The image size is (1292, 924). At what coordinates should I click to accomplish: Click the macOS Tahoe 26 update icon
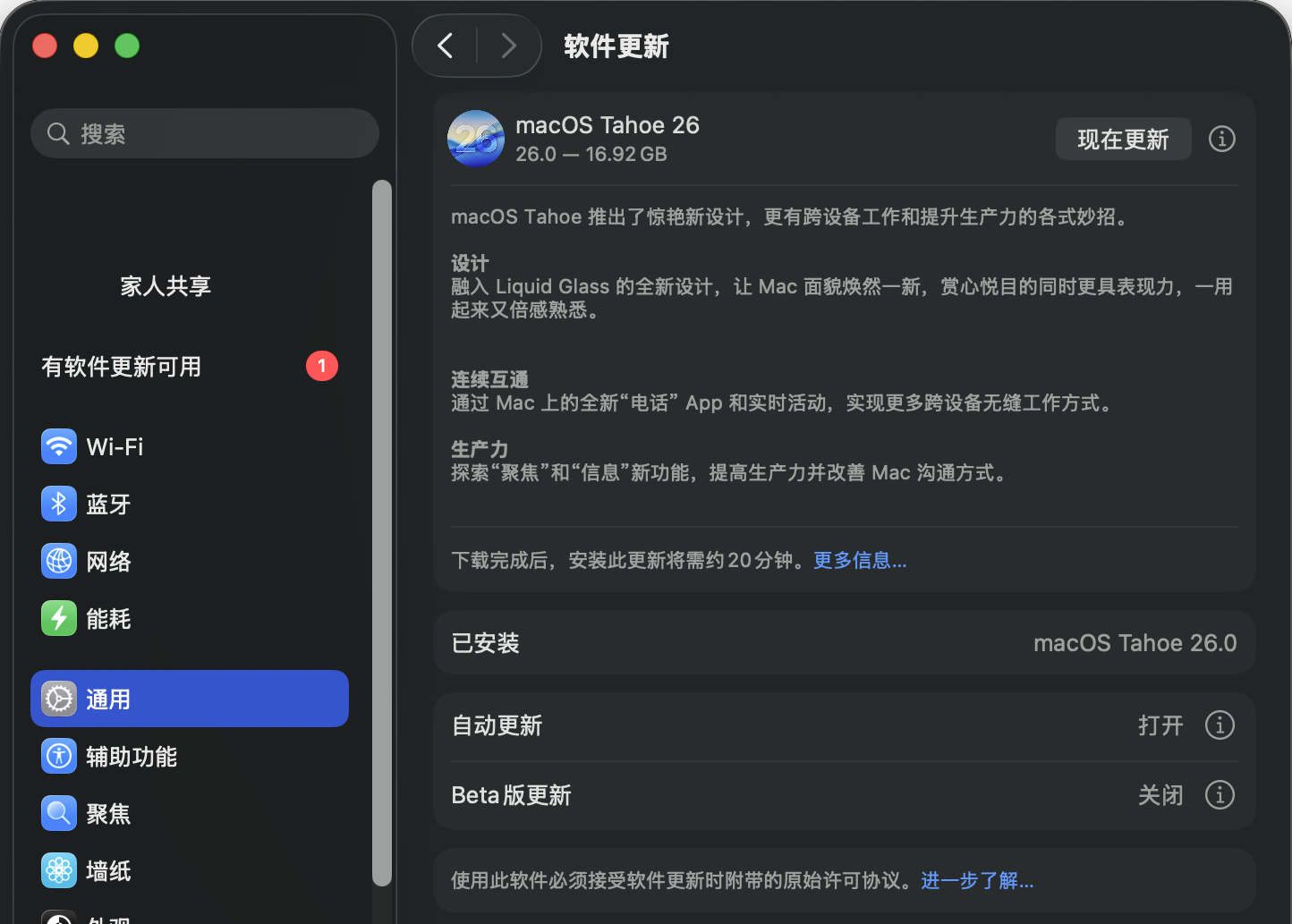(x=476, y=139)
